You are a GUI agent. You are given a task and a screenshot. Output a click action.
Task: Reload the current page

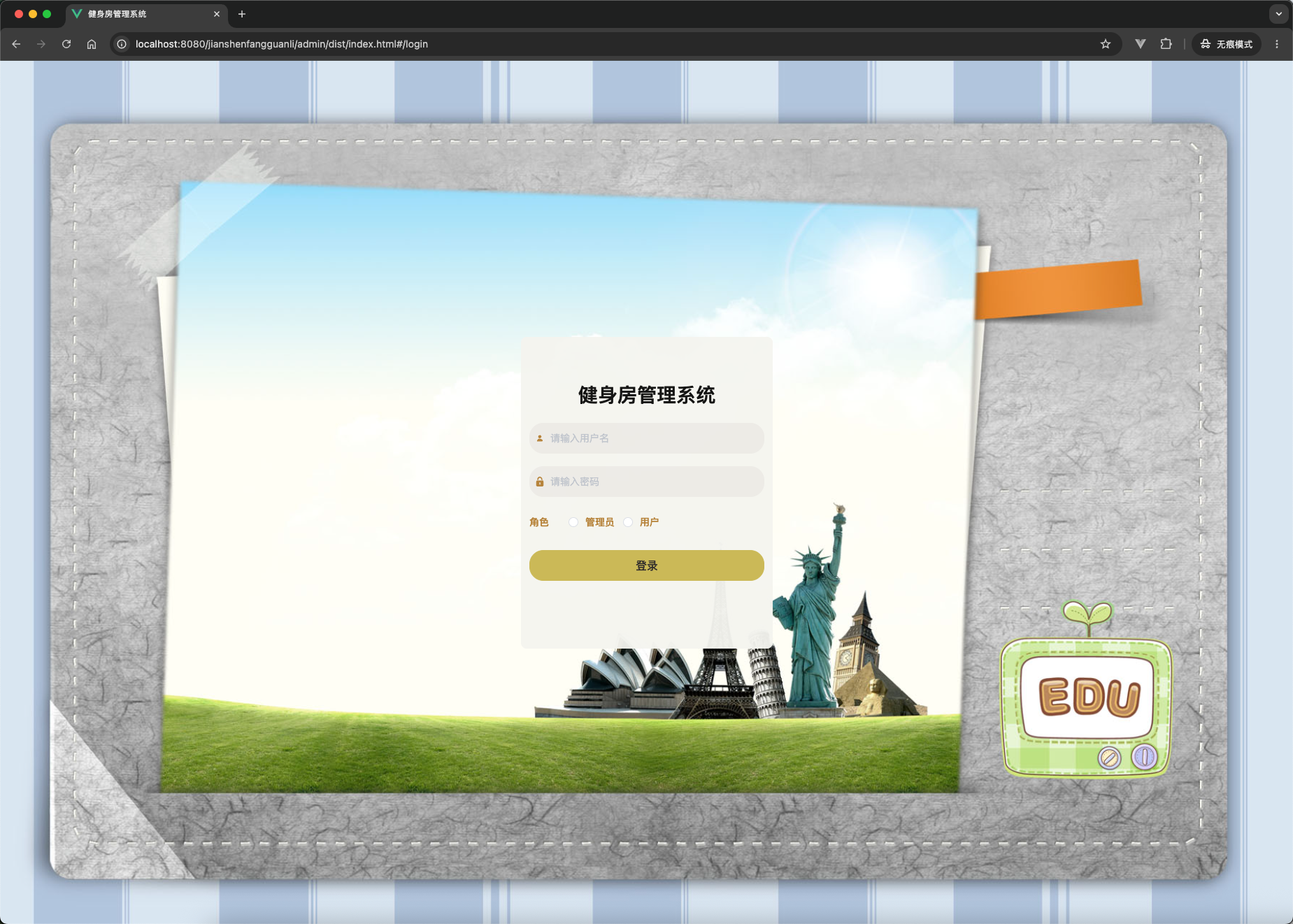(x=66, y=44)
